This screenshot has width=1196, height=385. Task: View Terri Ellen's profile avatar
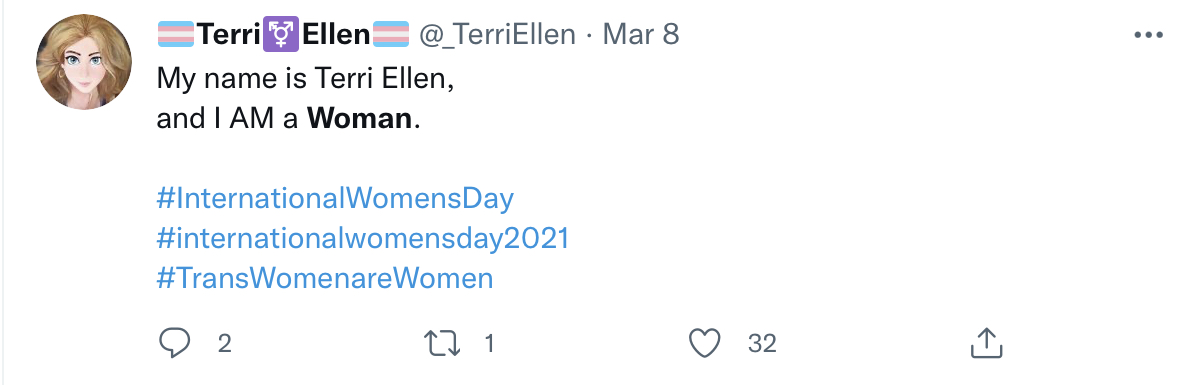click(x=84, y=62)
